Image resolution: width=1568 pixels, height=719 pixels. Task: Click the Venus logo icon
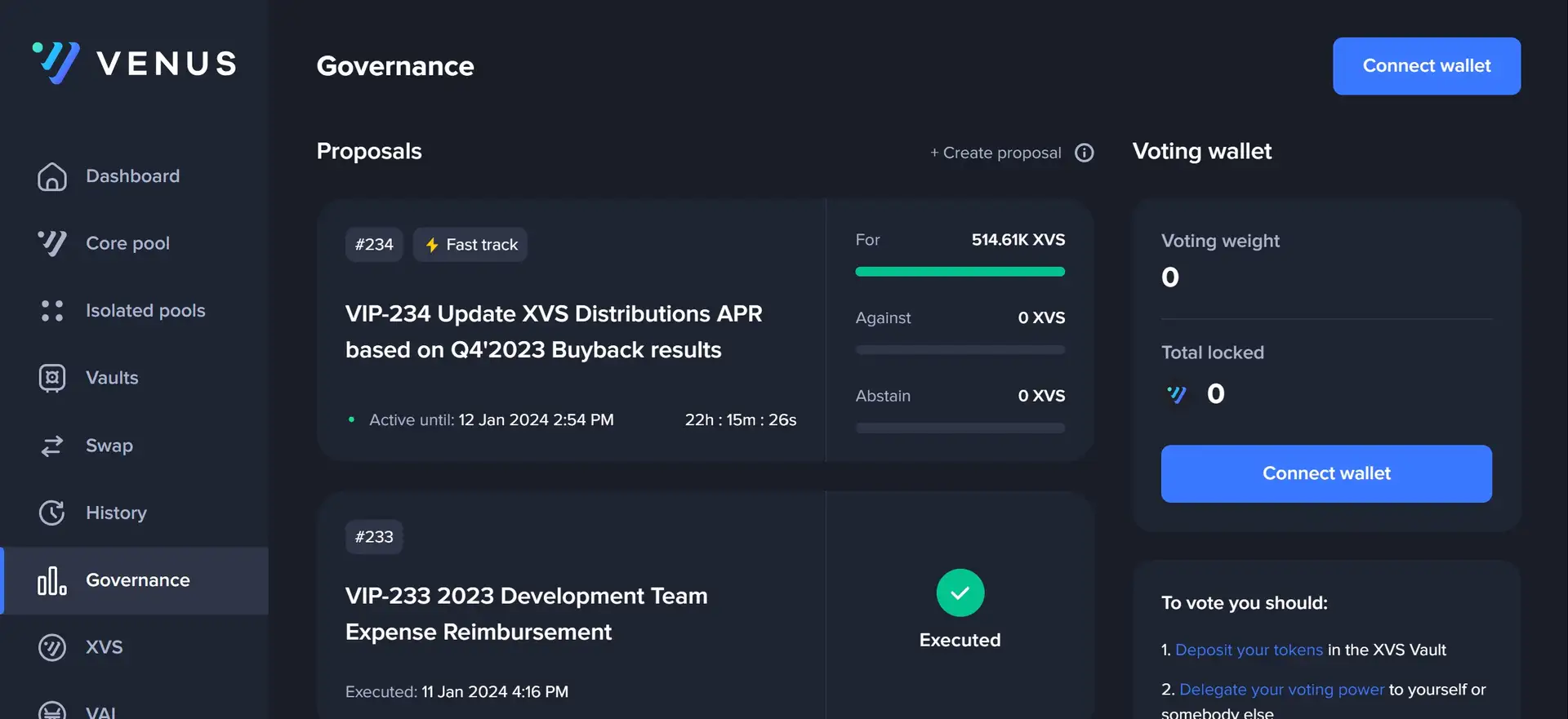point(56,63)
